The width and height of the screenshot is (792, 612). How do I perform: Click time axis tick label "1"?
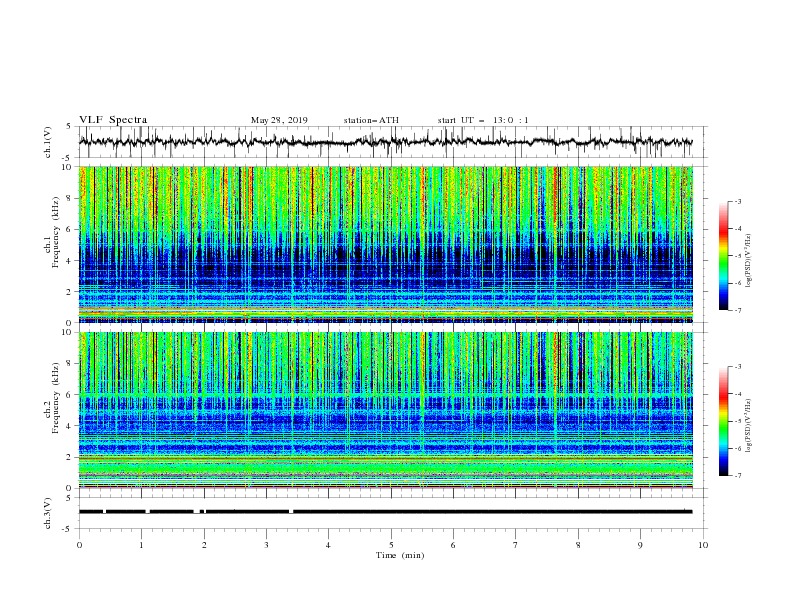point(141,545)
